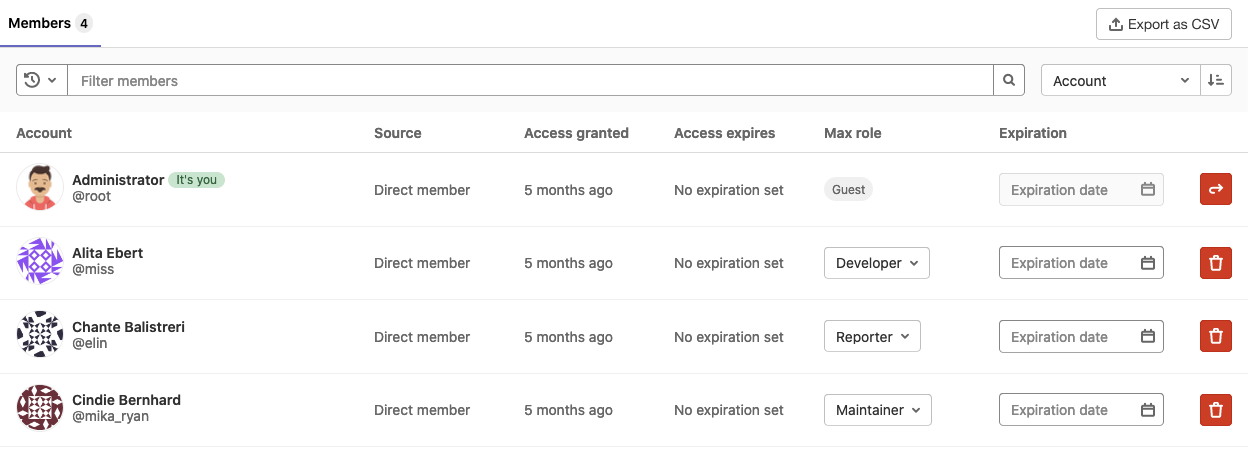Open Alita Ebert's profile link
This screenshot has height=449, width=1248.
[107, 253]
